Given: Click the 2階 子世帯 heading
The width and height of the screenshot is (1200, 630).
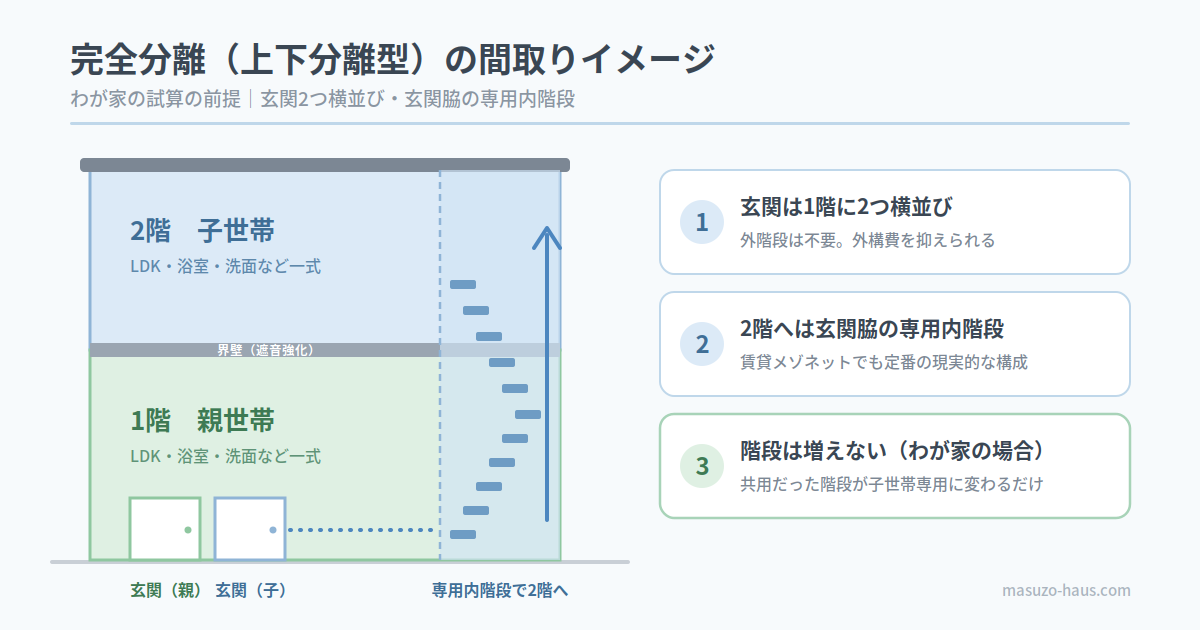Looking at the screenshot, I should click(x=203, y=230).
